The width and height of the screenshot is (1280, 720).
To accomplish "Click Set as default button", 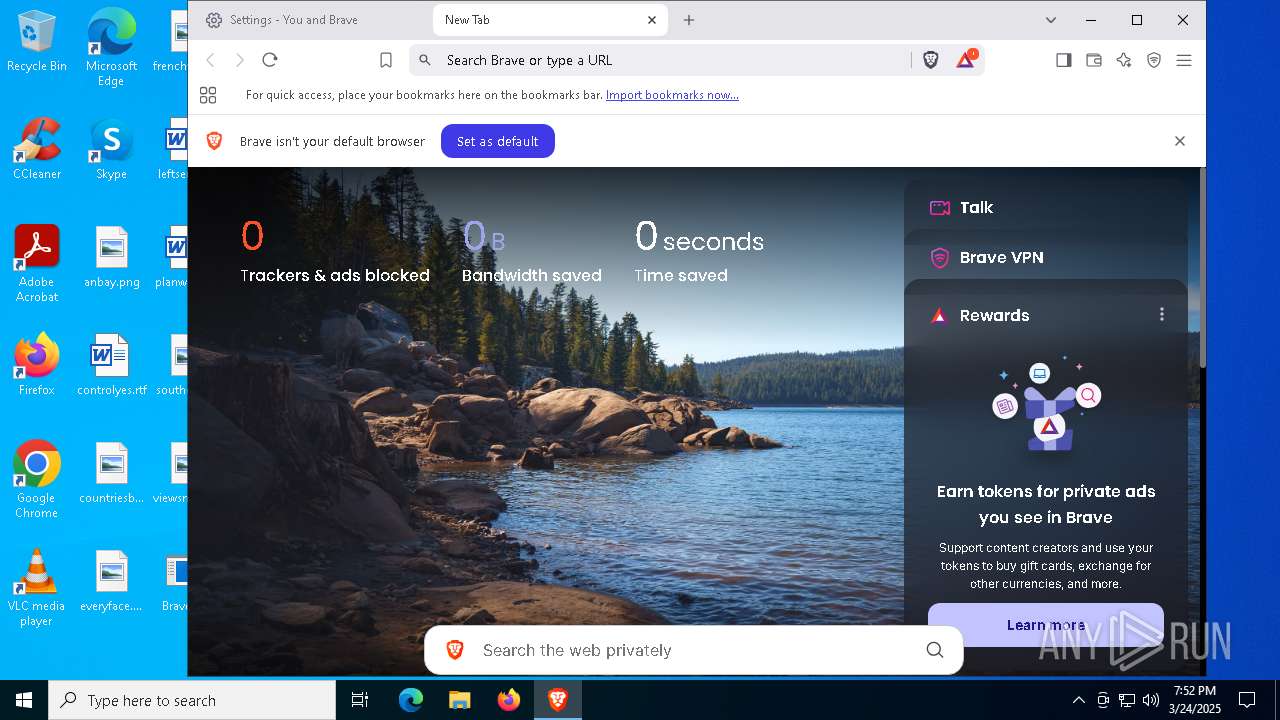I will click(497, 141).
